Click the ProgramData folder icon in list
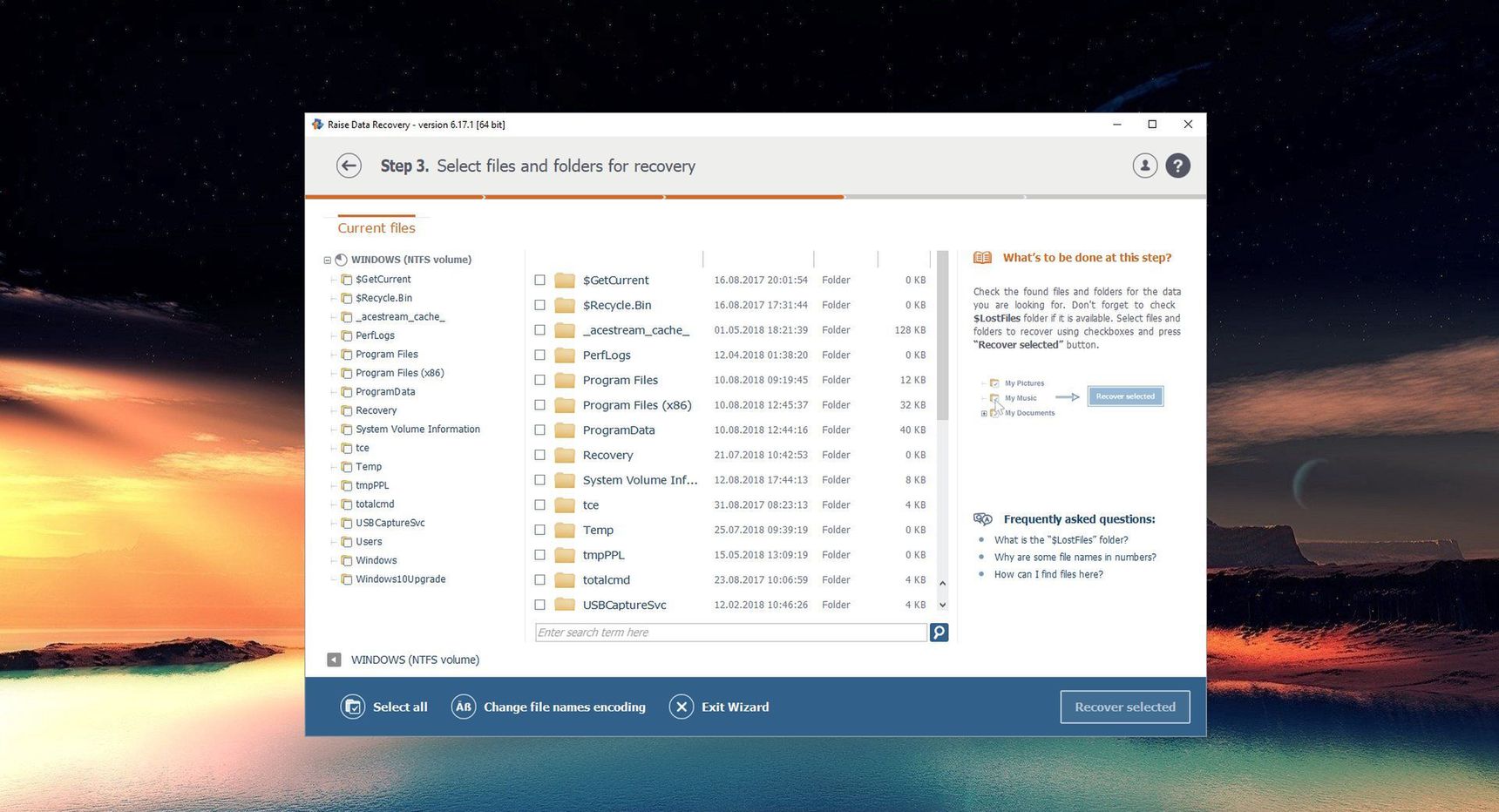The width and height of the screenshot is (1499, 812). [x=565, y=430]
